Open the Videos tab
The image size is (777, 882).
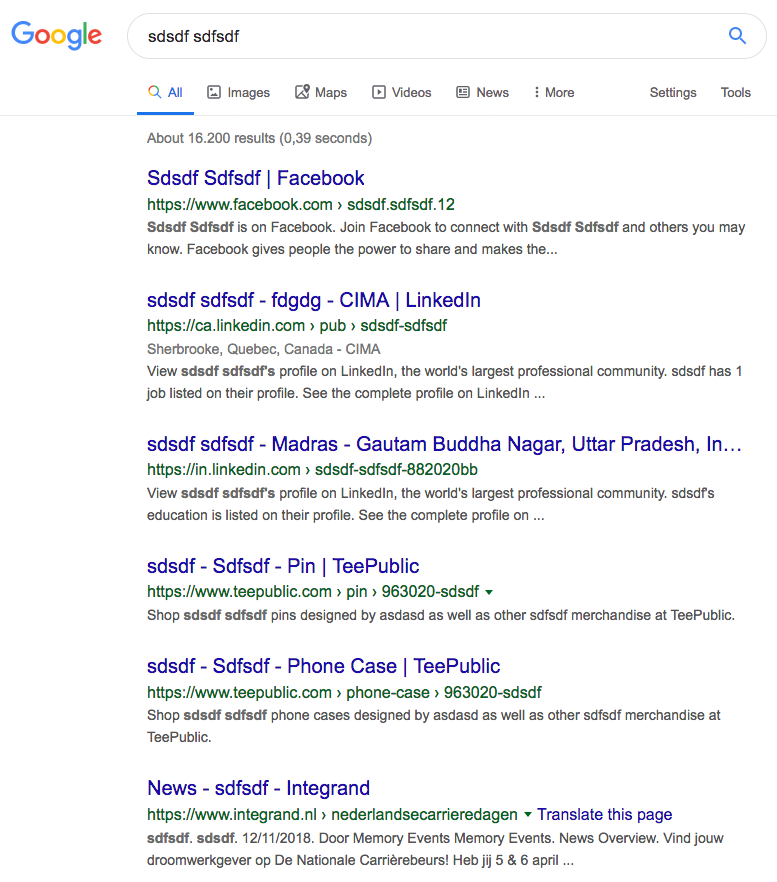[x=402, y=92]
